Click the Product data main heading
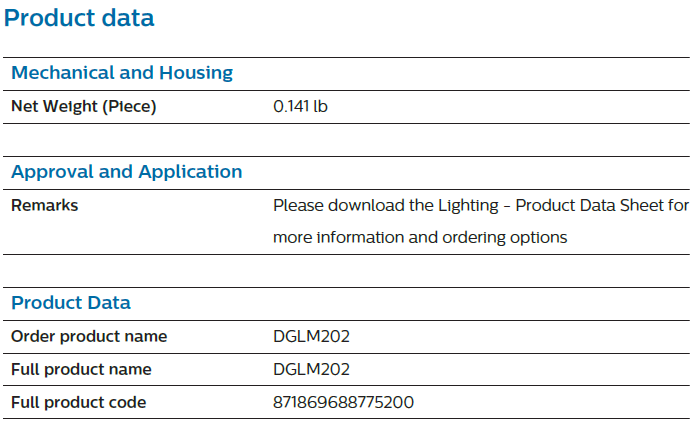This screenshot has height=430, width=697. pyautogui.click(x=79, y=18)
